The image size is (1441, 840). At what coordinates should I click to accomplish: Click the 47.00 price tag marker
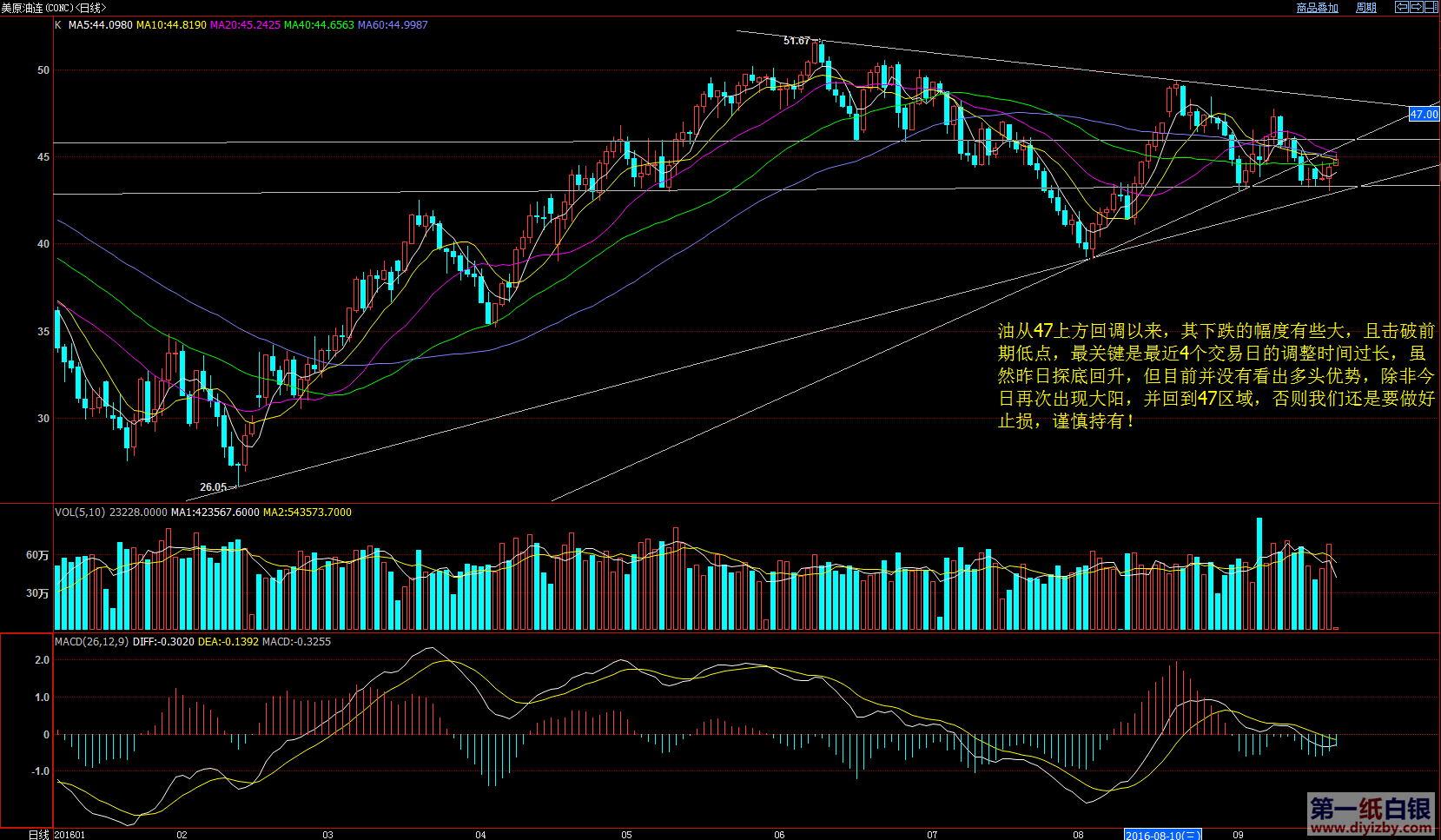pos(1424,114)
